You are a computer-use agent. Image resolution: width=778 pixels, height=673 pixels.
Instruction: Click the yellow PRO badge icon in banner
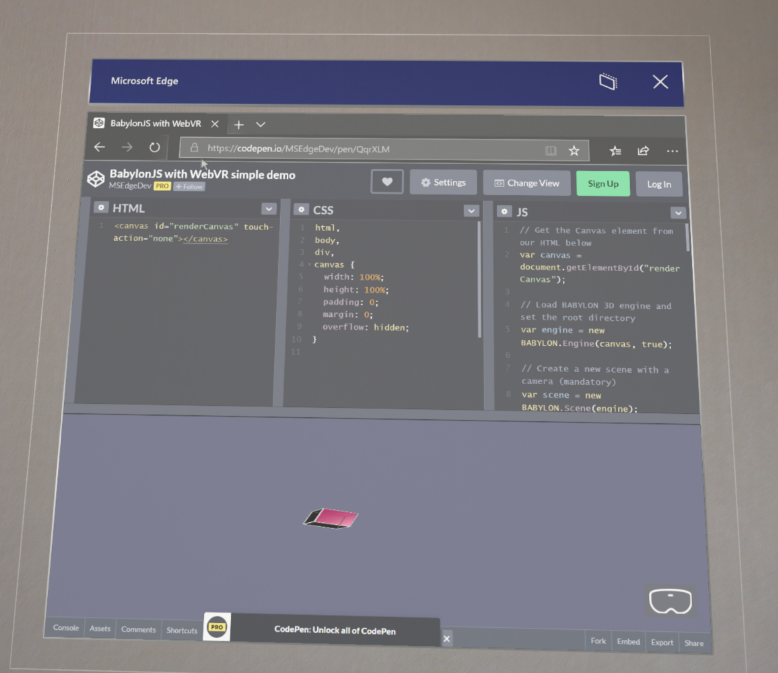pos(217,627)
